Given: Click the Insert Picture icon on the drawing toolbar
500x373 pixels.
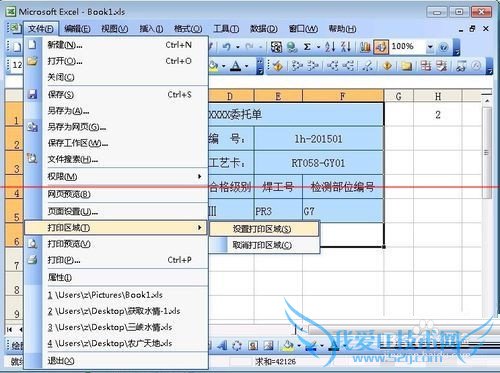Looking at the screenshot, I should pos(268,346).
